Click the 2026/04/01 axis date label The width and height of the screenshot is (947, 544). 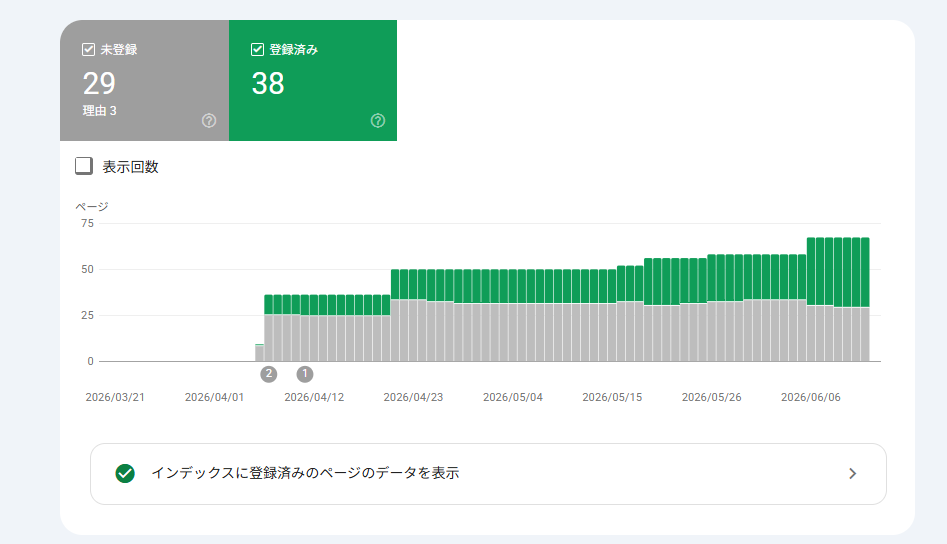click(x=214, y=397)
